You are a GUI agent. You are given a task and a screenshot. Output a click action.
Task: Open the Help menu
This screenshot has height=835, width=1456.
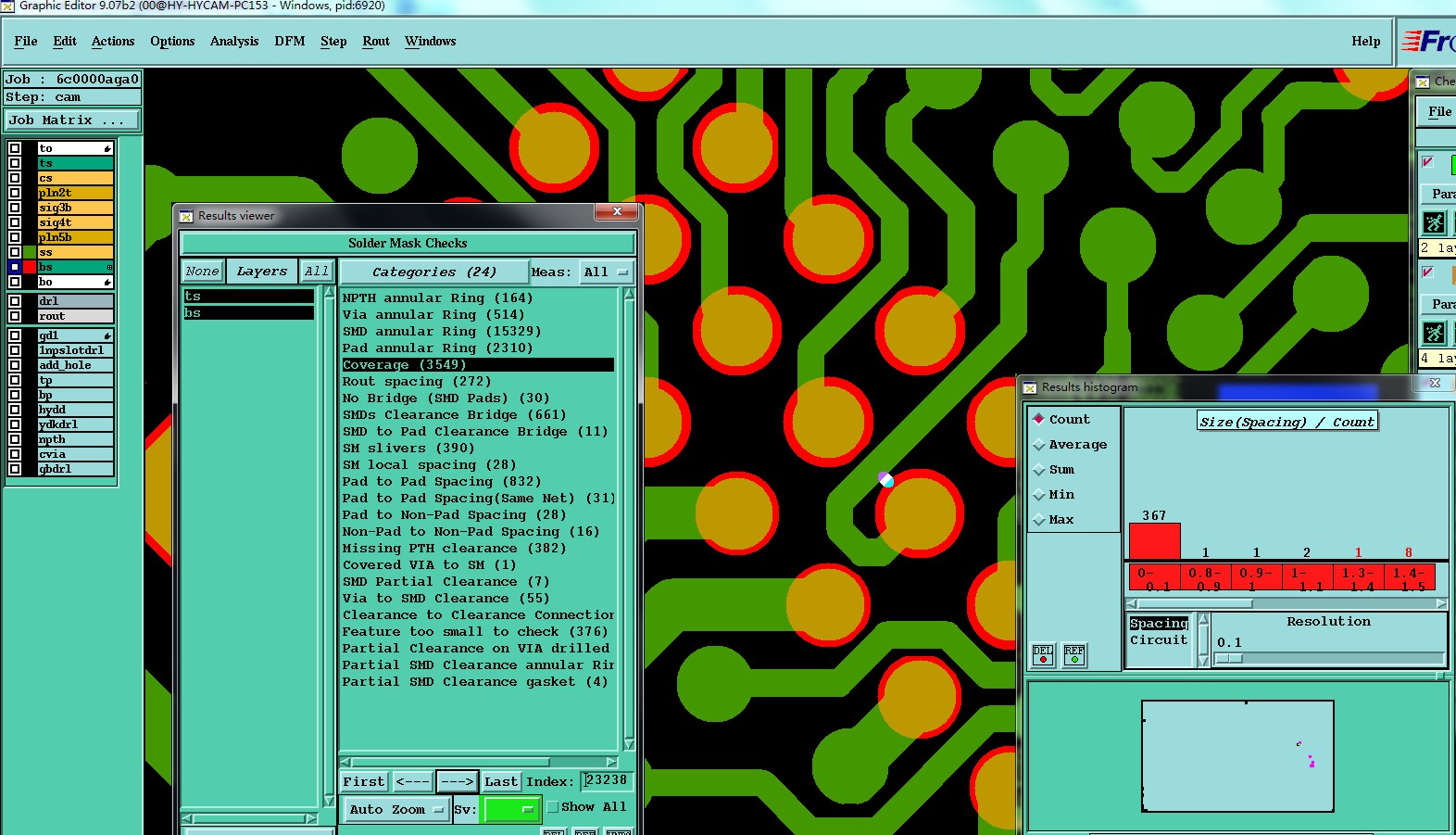tap(1366, 41)
